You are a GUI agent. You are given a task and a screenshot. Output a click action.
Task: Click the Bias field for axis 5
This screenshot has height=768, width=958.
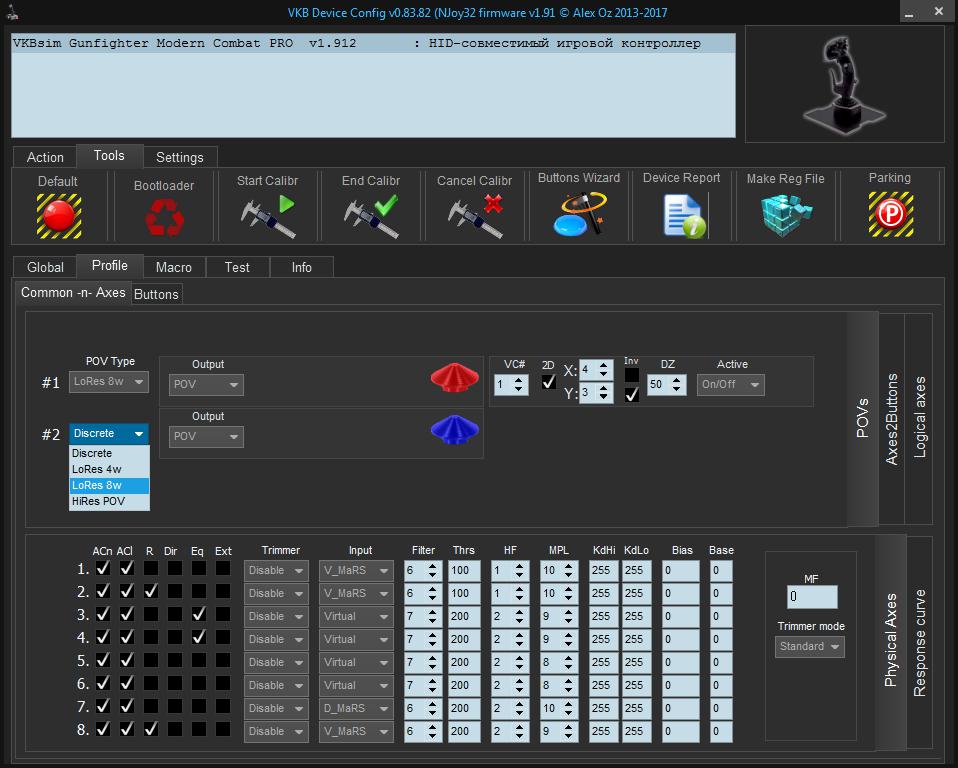tap(681, 663)
